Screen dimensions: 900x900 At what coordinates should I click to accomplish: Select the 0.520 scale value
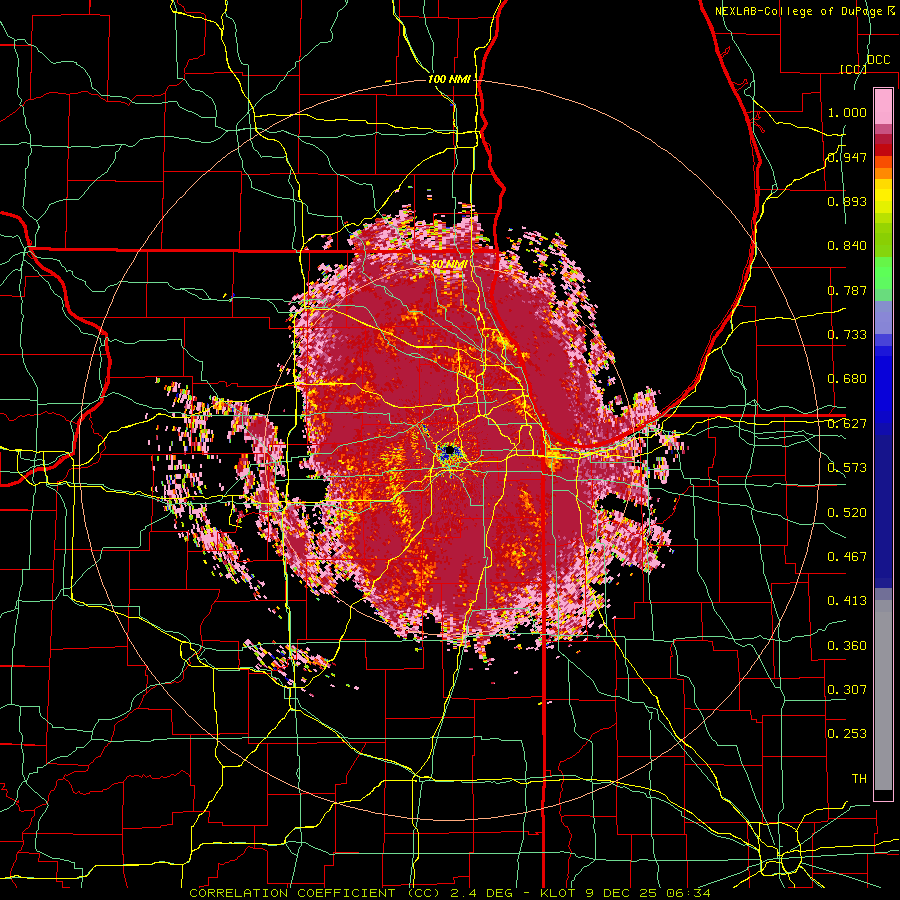[x=847, y=513]
